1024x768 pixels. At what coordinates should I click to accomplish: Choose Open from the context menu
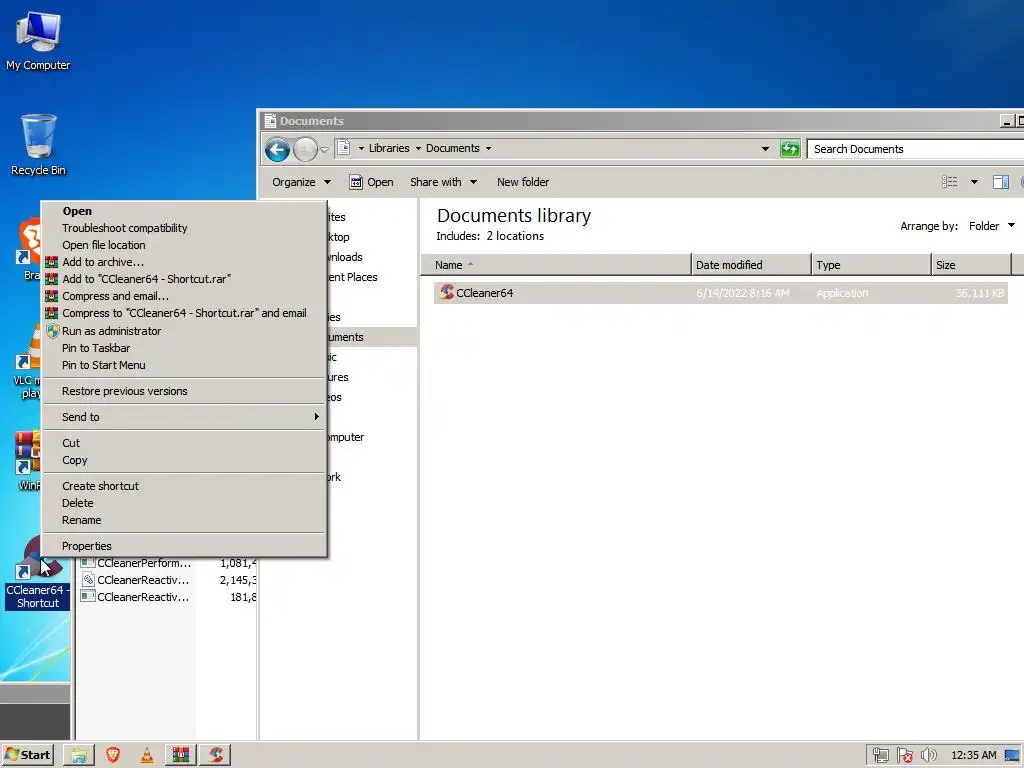184,211
